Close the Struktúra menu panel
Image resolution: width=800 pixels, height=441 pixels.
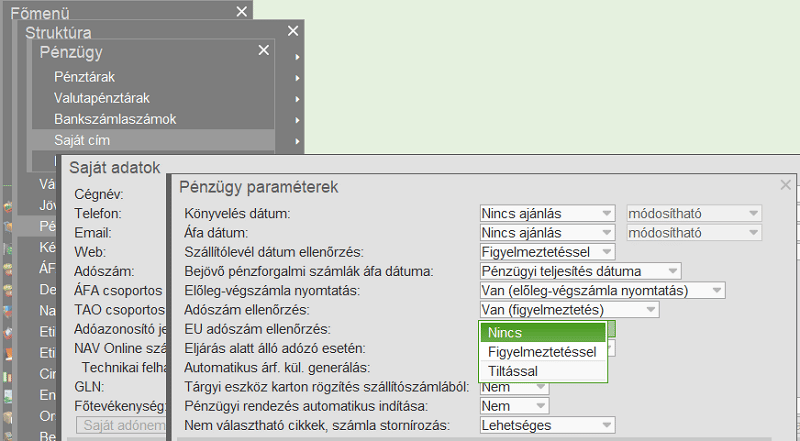292,31
